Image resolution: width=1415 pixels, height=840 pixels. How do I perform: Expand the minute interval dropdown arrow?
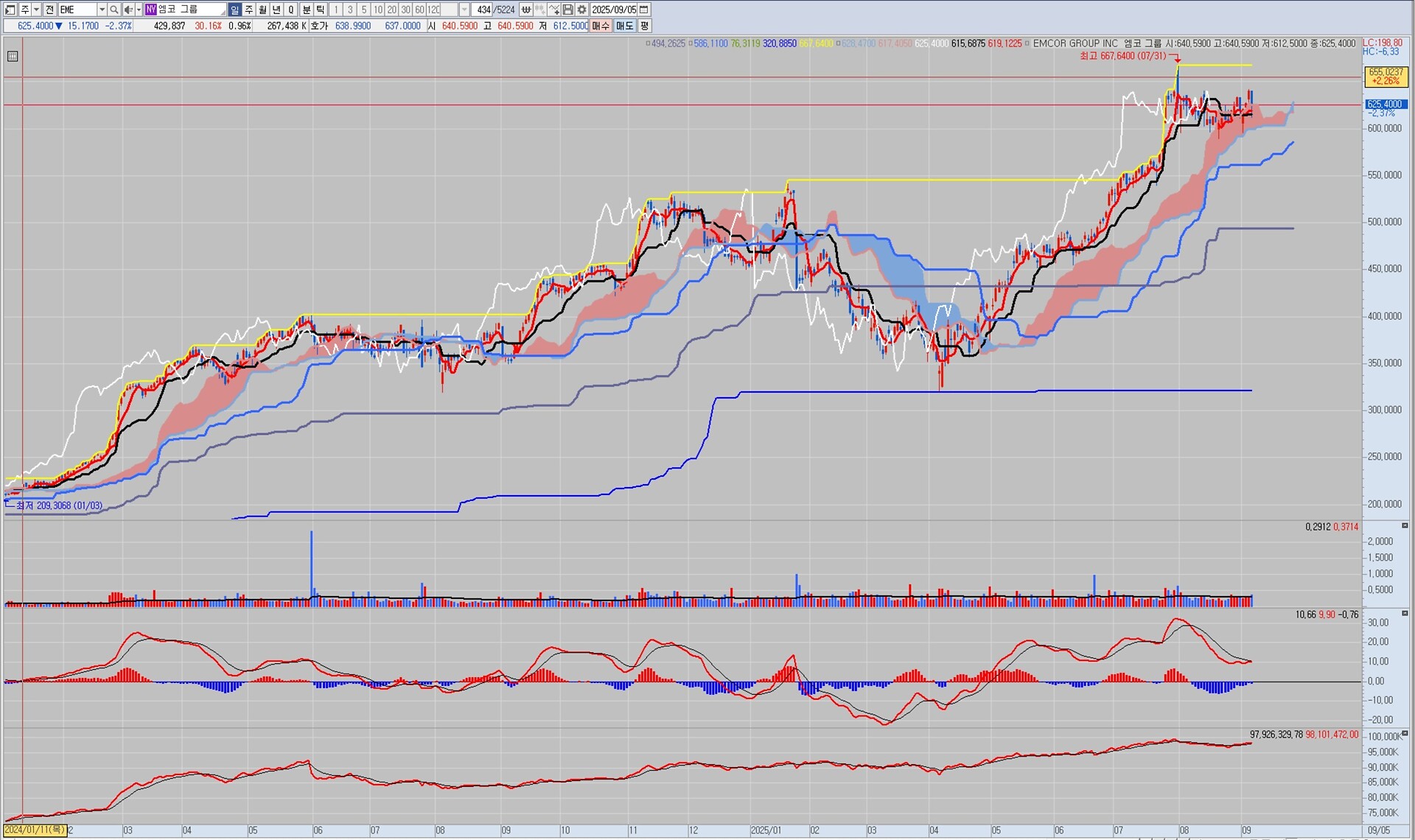point(464,10)
